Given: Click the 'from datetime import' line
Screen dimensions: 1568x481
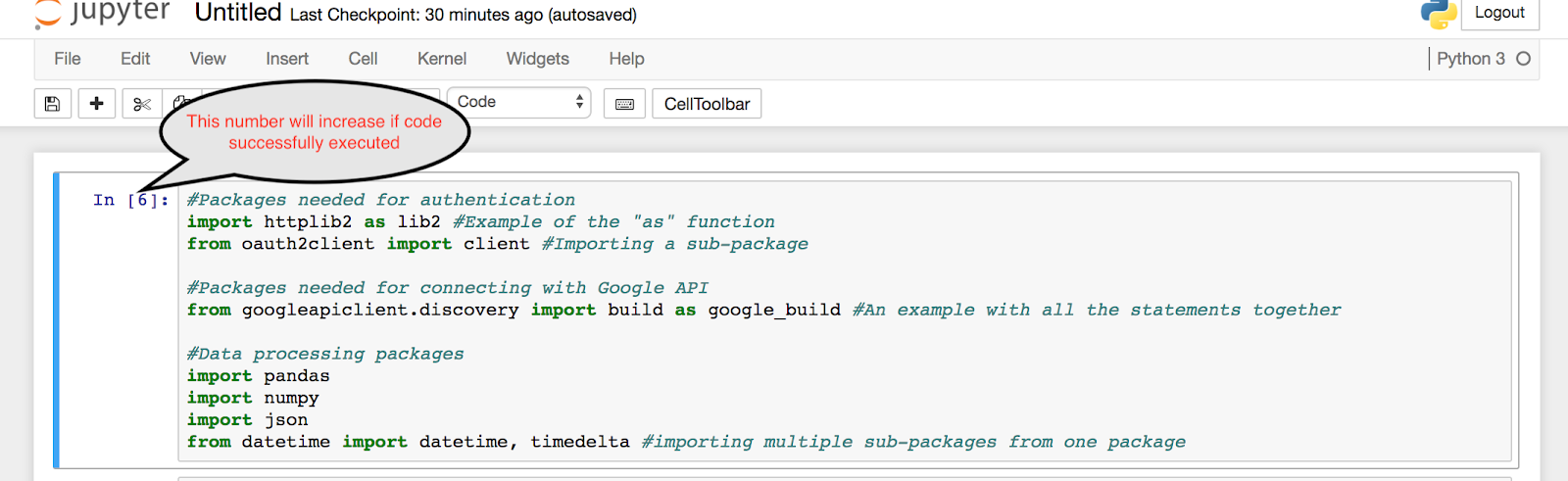Looking at the screenshot, I should [x=409, y=443].
